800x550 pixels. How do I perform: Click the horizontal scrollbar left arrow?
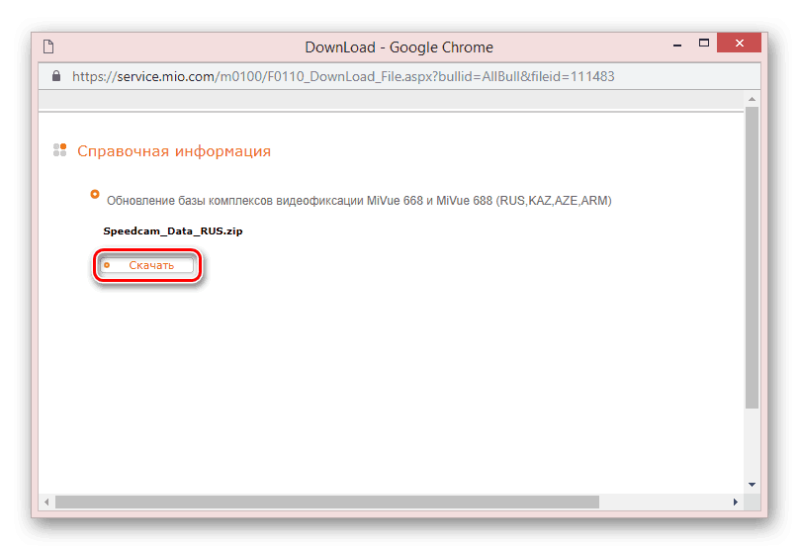[46, 502]
